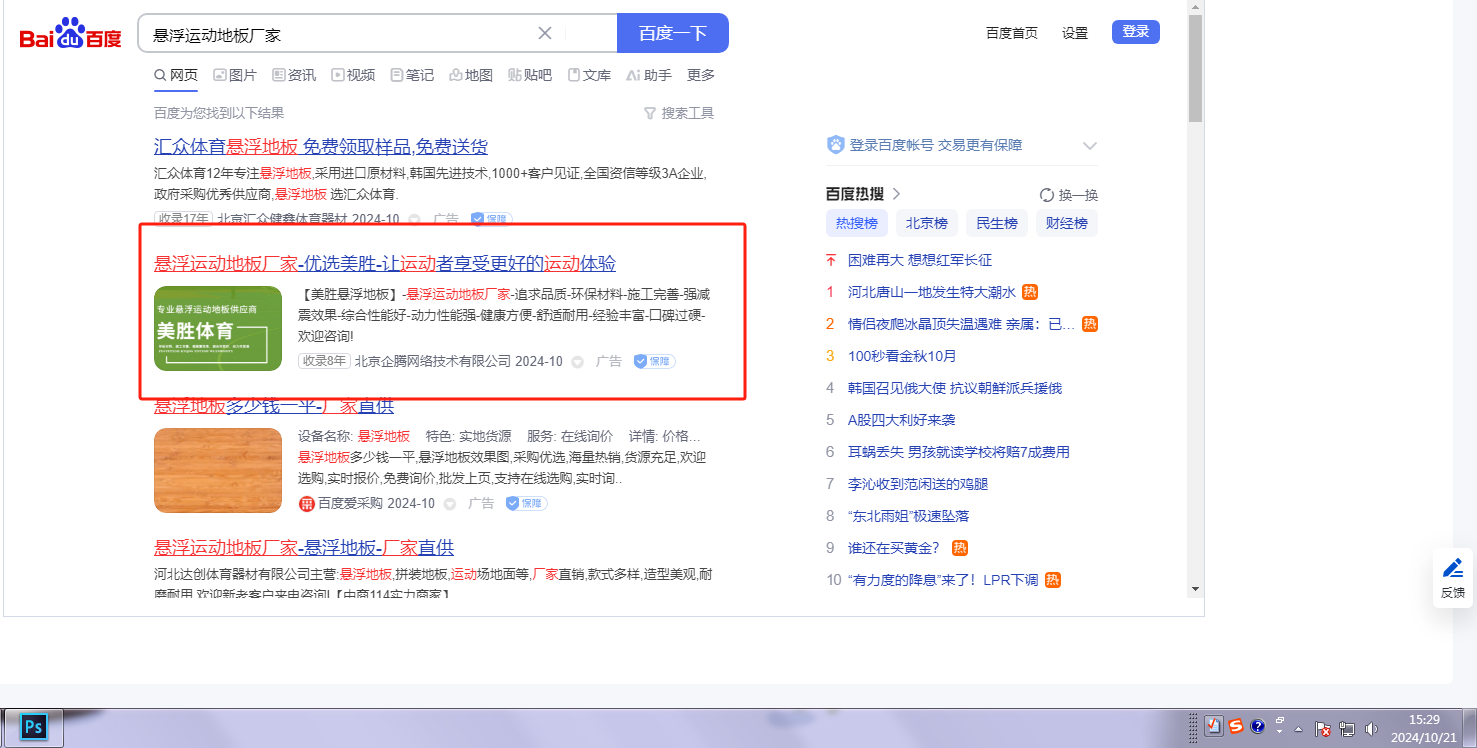Select the 财经榜 hot list tab
Viewport: 1477px width, 748px height.
[1066, 223]
